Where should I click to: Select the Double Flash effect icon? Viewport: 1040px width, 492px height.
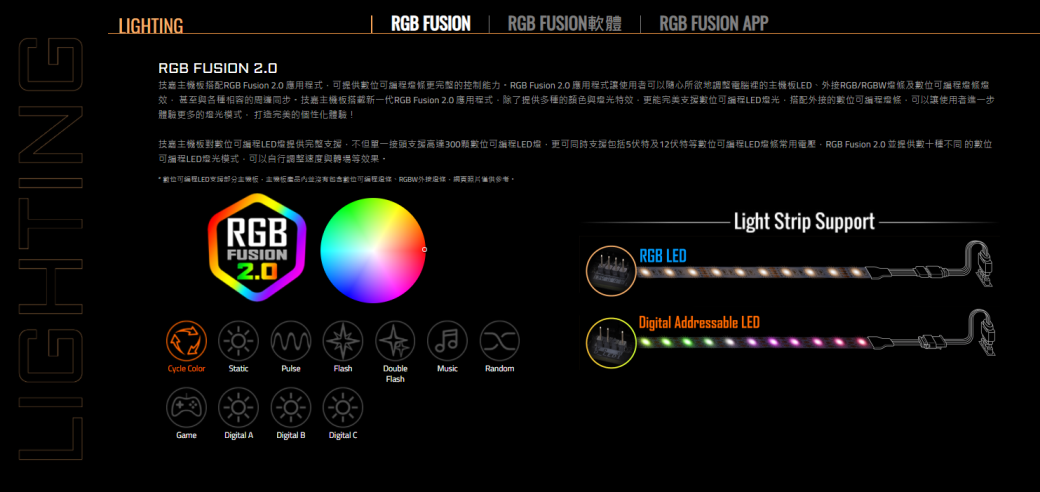coord(395,342)
